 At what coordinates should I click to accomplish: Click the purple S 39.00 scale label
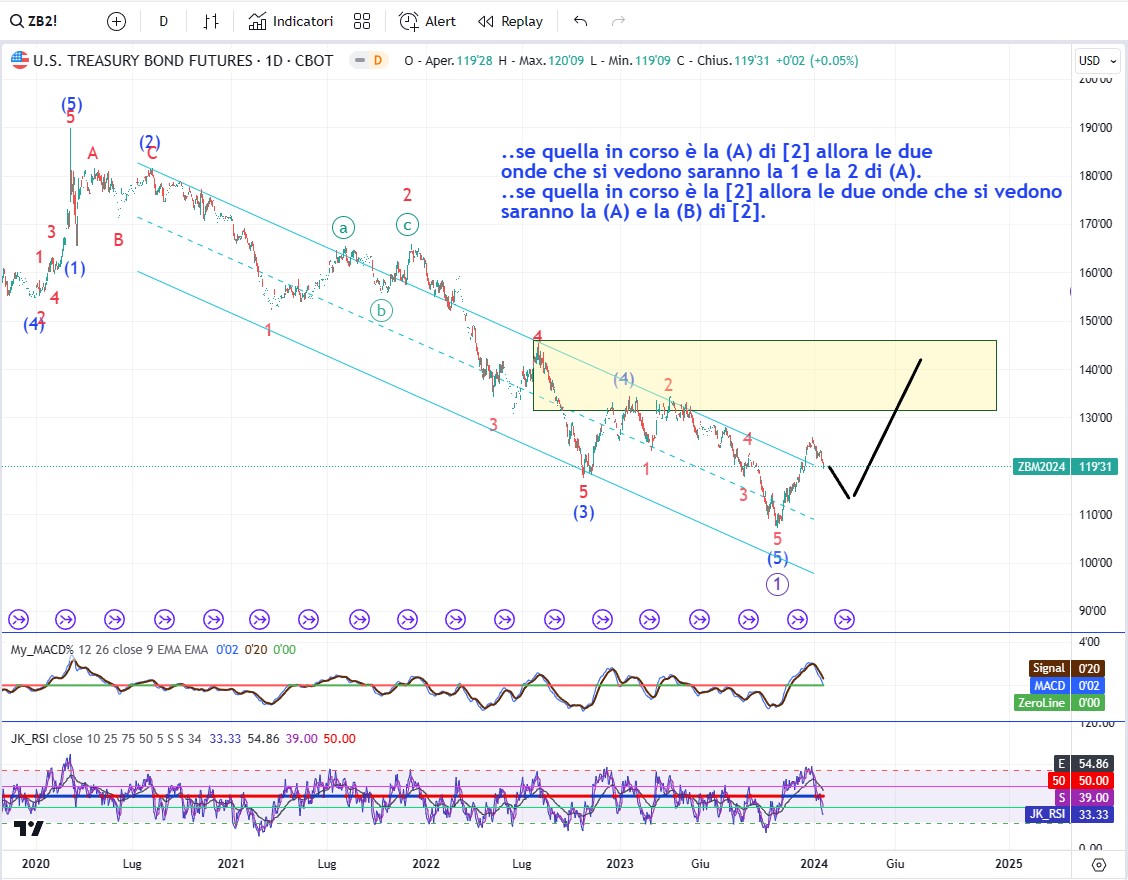[1086, 797]
